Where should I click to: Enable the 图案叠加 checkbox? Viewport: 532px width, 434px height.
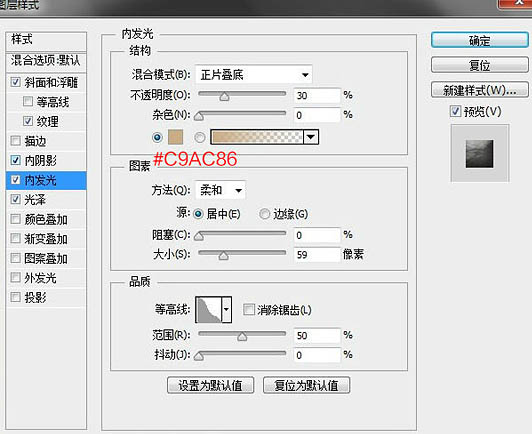click(15, 258)
